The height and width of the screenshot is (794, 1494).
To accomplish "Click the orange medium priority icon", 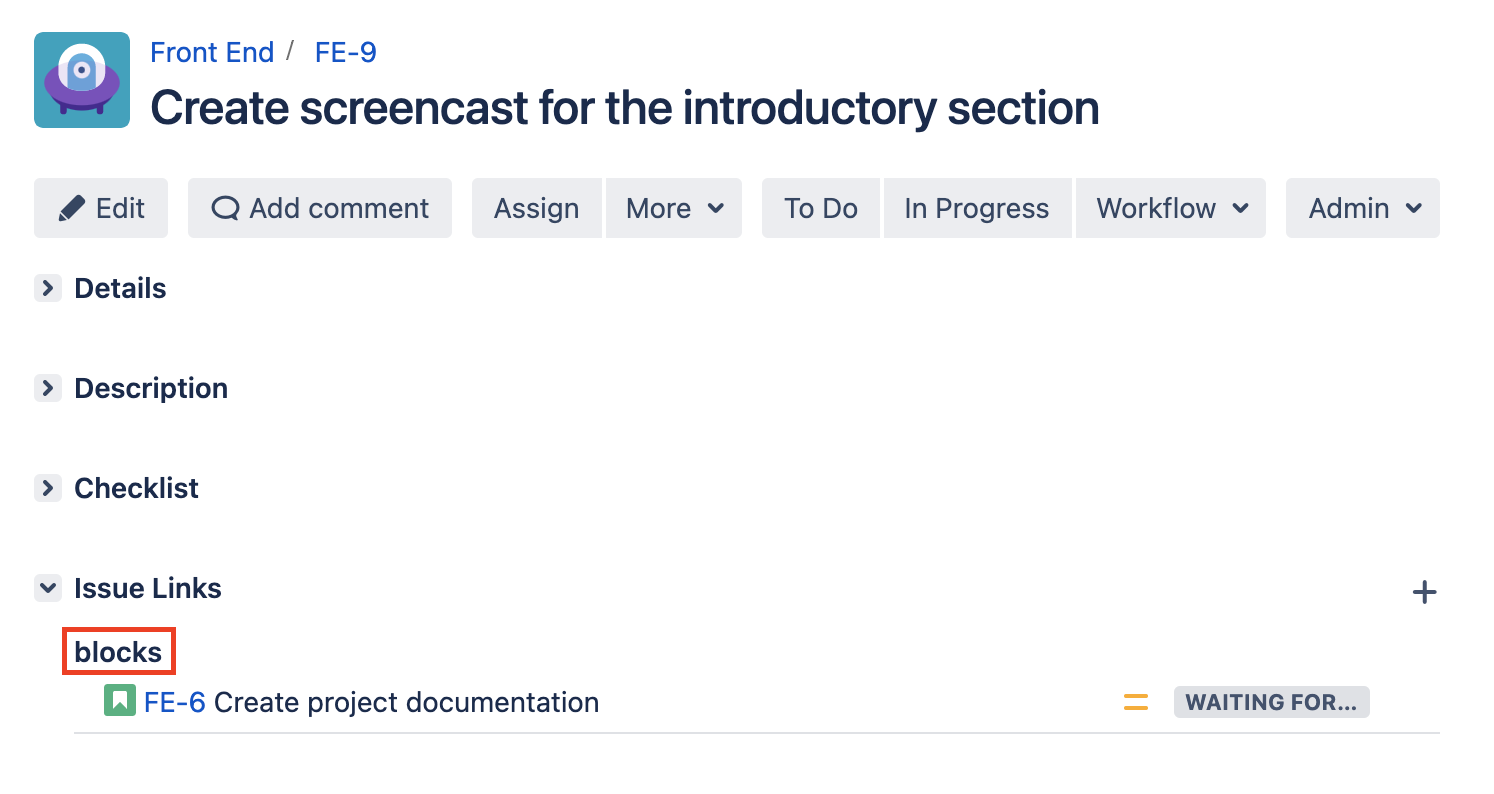I will click(1136, 702).
